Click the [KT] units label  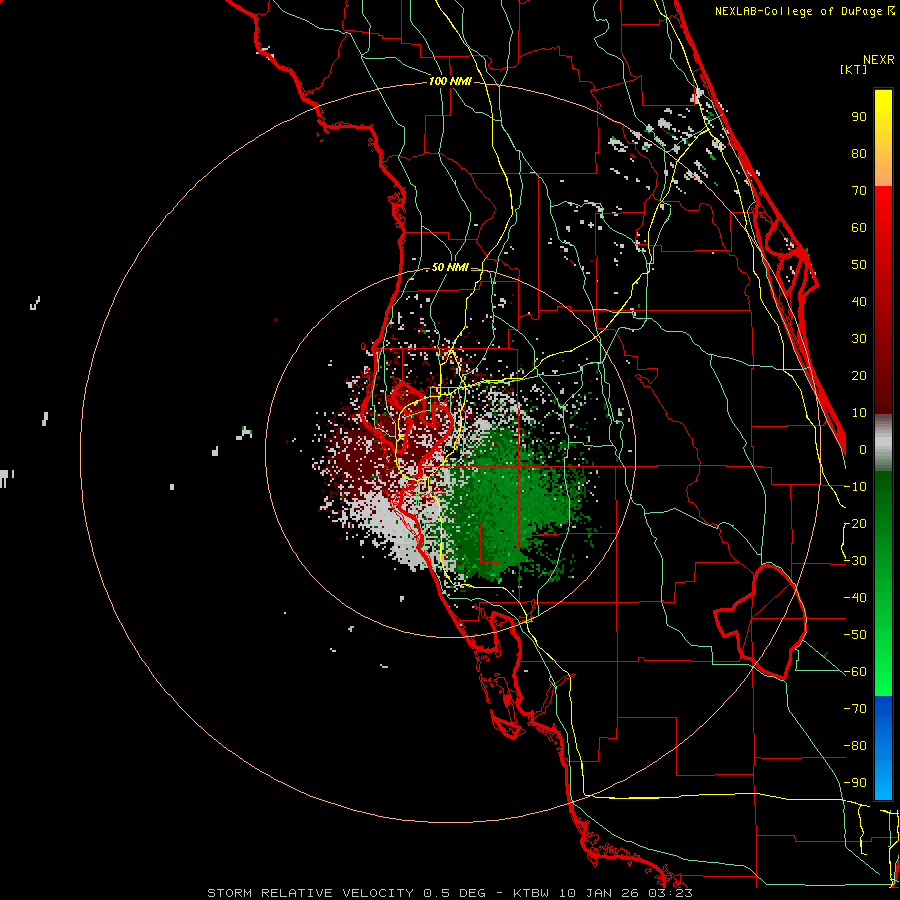pos(854,69)
